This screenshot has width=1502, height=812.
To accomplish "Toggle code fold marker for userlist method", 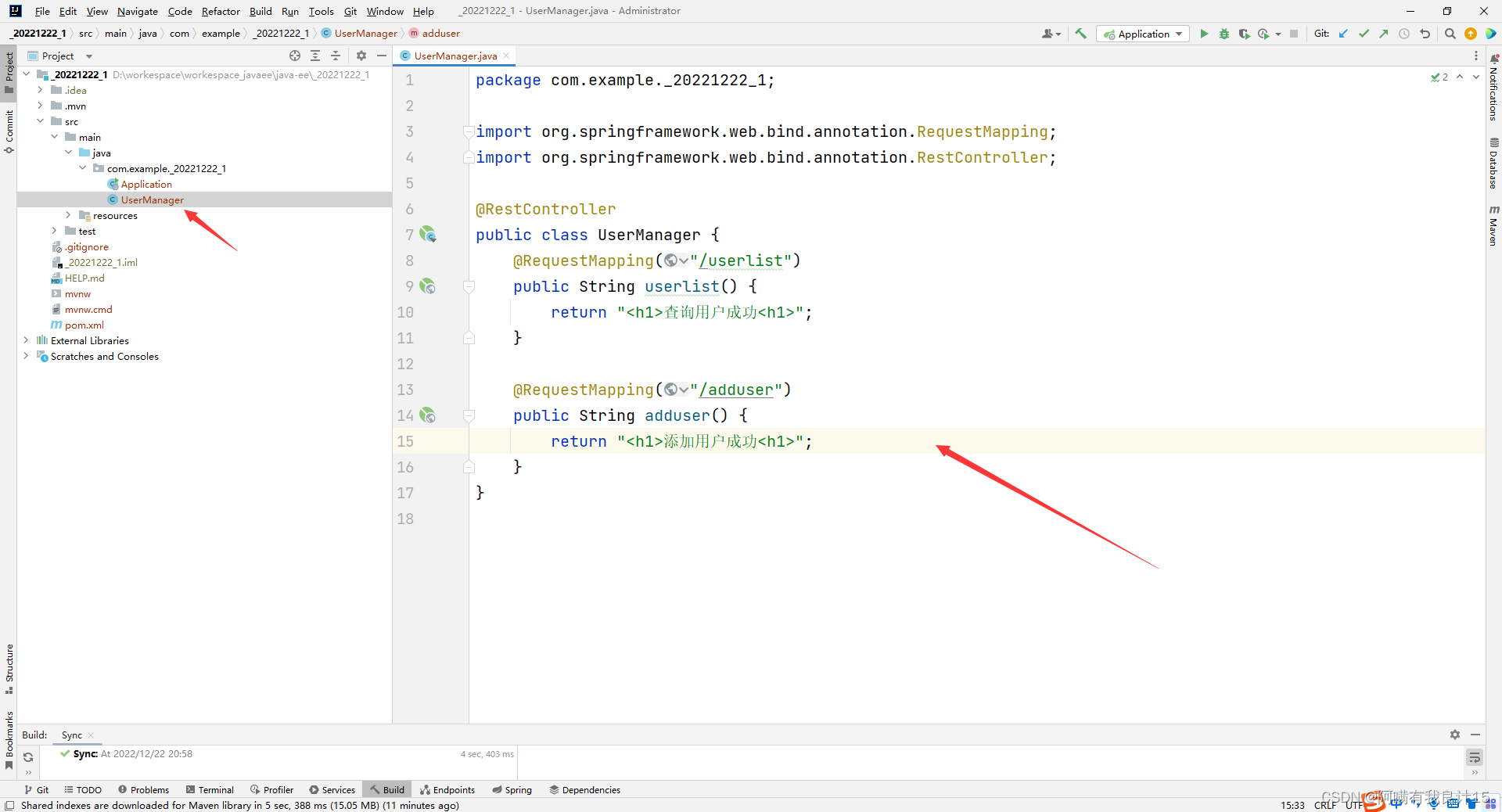I will [x=469, y=286].
